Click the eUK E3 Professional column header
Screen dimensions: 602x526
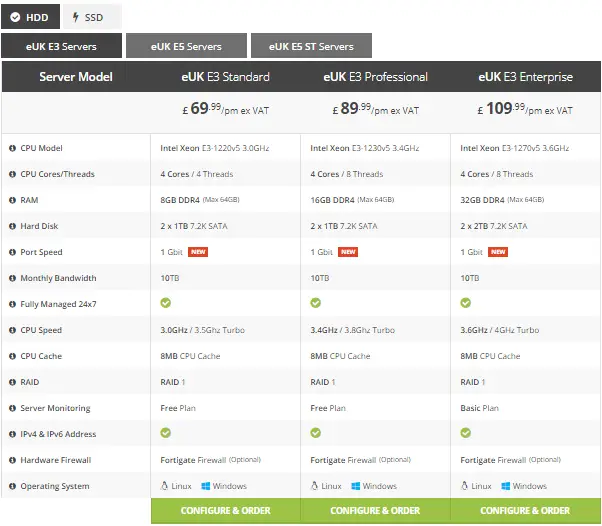coord(375,77)
